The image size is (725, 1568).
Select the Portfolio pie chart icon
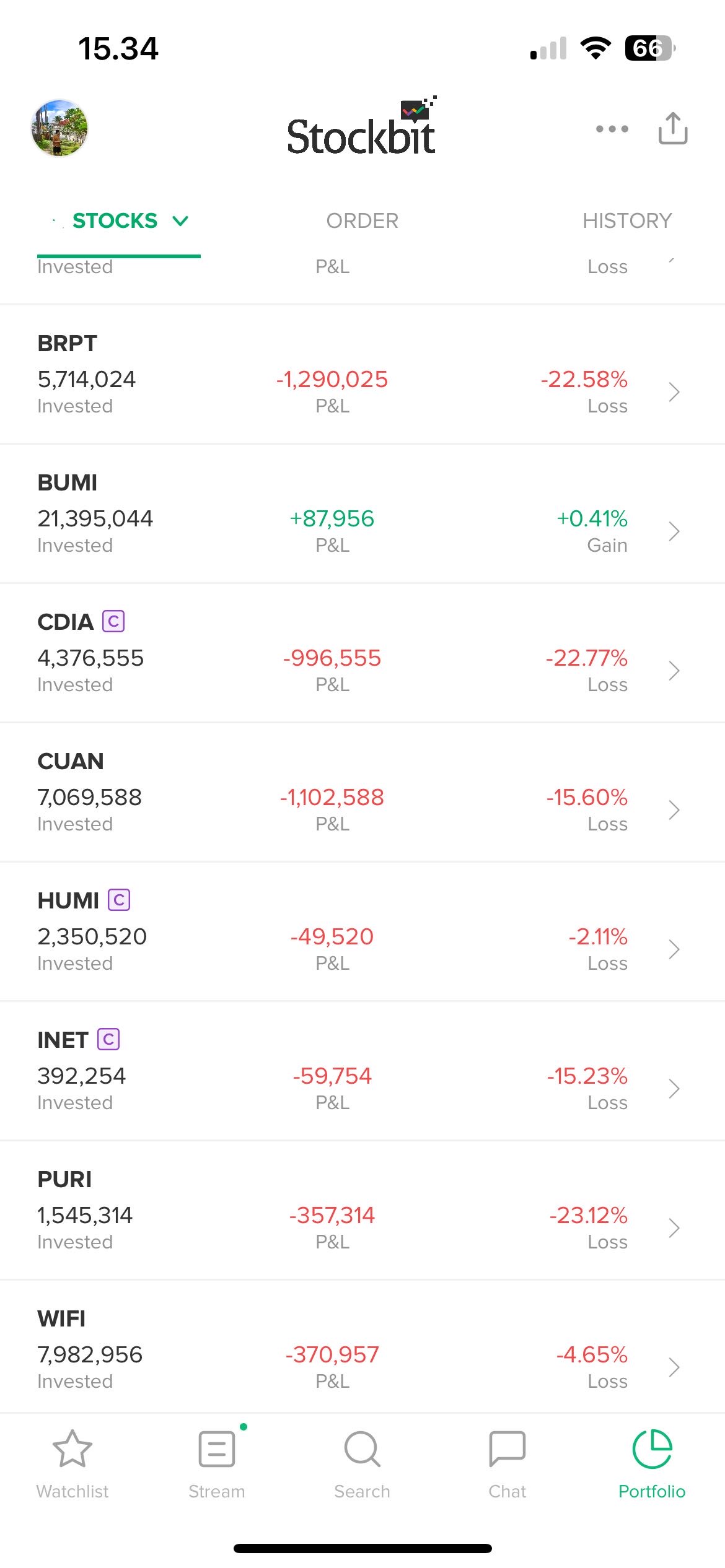point(652,1449)
